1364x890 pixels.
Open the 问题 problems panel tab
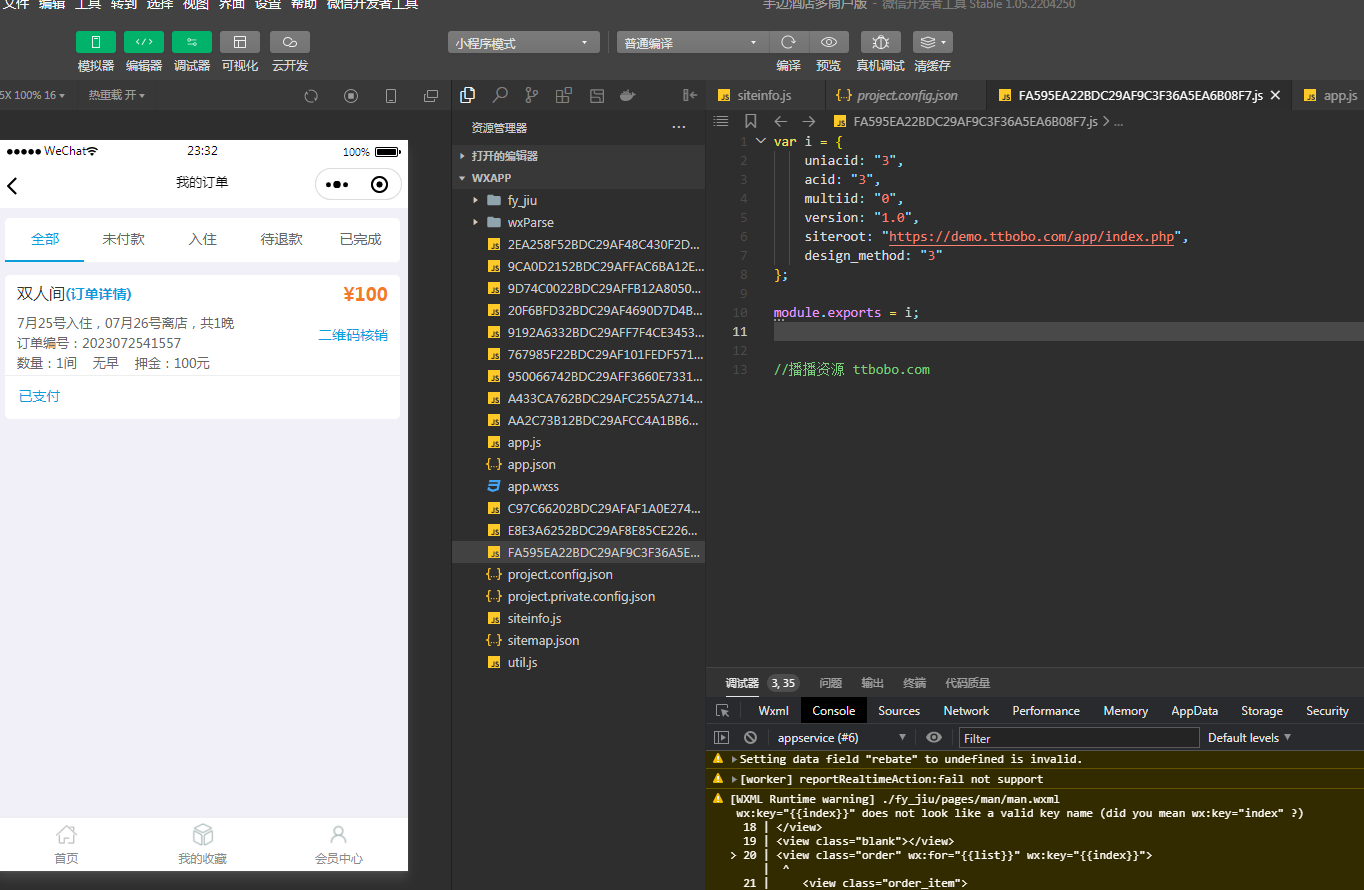831,683
